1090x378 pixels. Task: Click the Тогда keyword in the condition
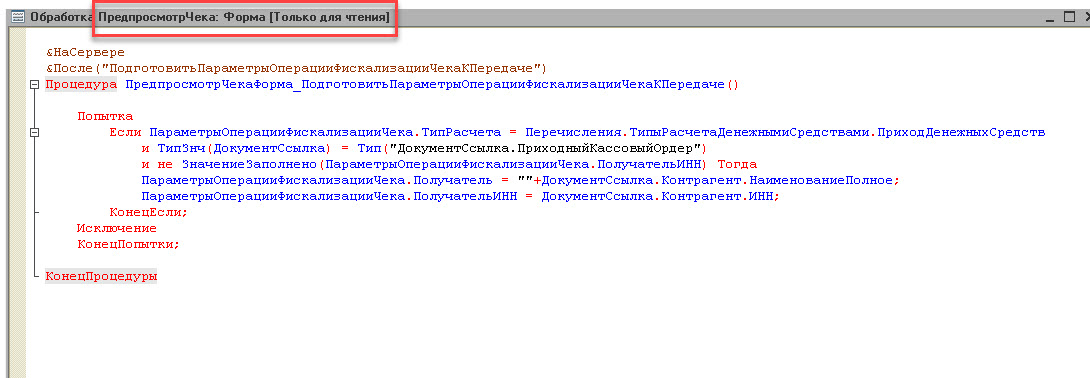737,165
